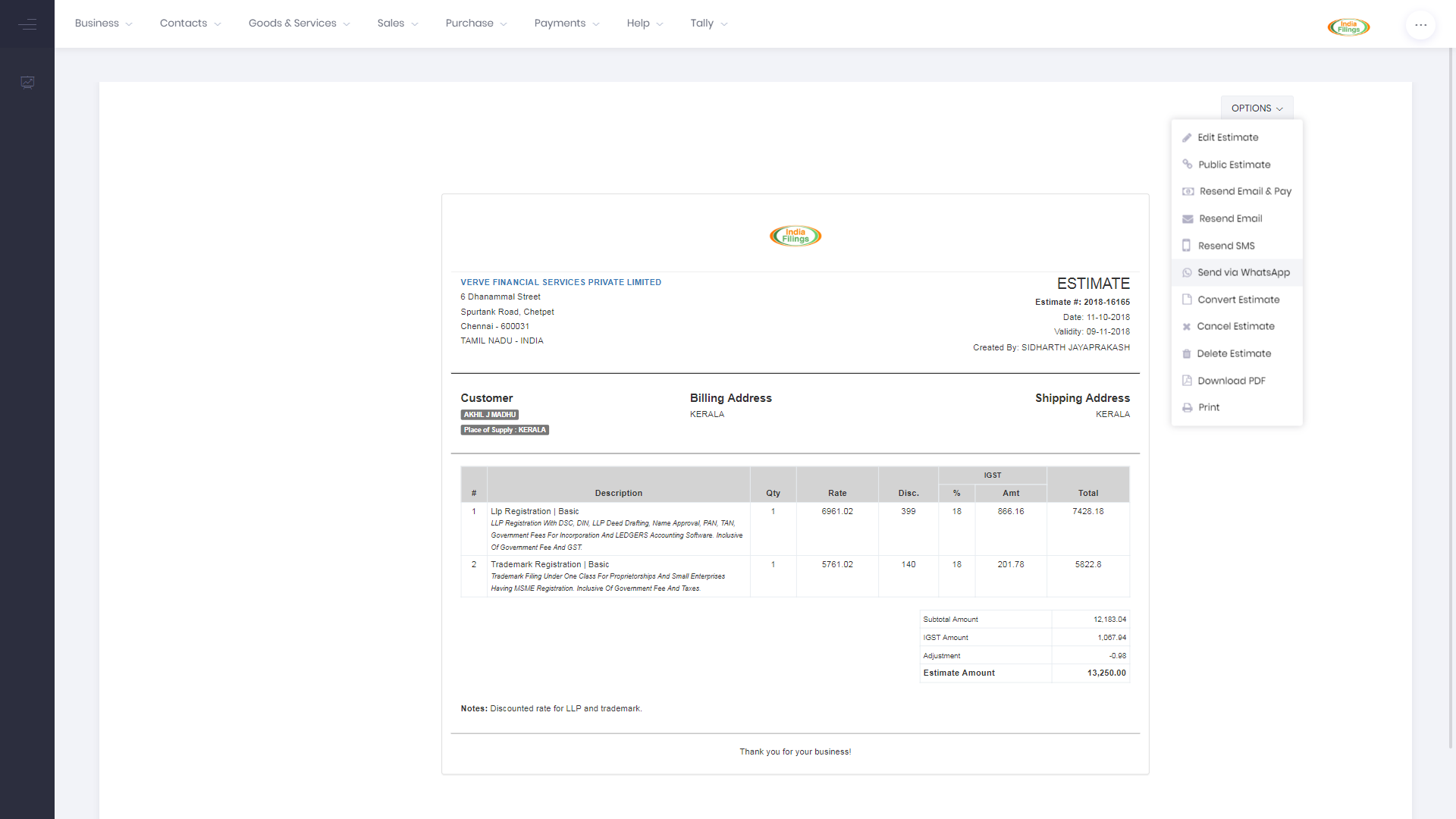This screenshot has height=819, width=1456.
Task: Click the WhatsApp icon in options menu
Action: click(x=1187, y=273)
